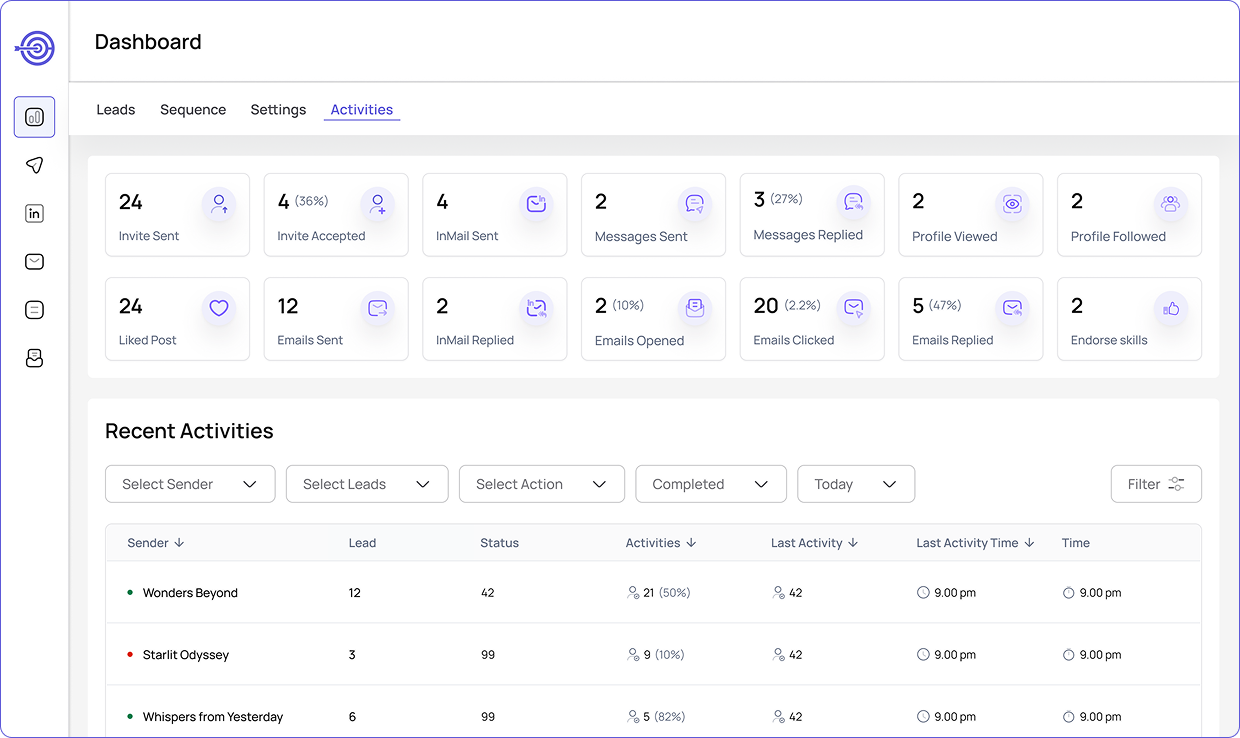Open the Today date range dropdown
Viewport: 1240px width, 738px height.
click(855, 484)
